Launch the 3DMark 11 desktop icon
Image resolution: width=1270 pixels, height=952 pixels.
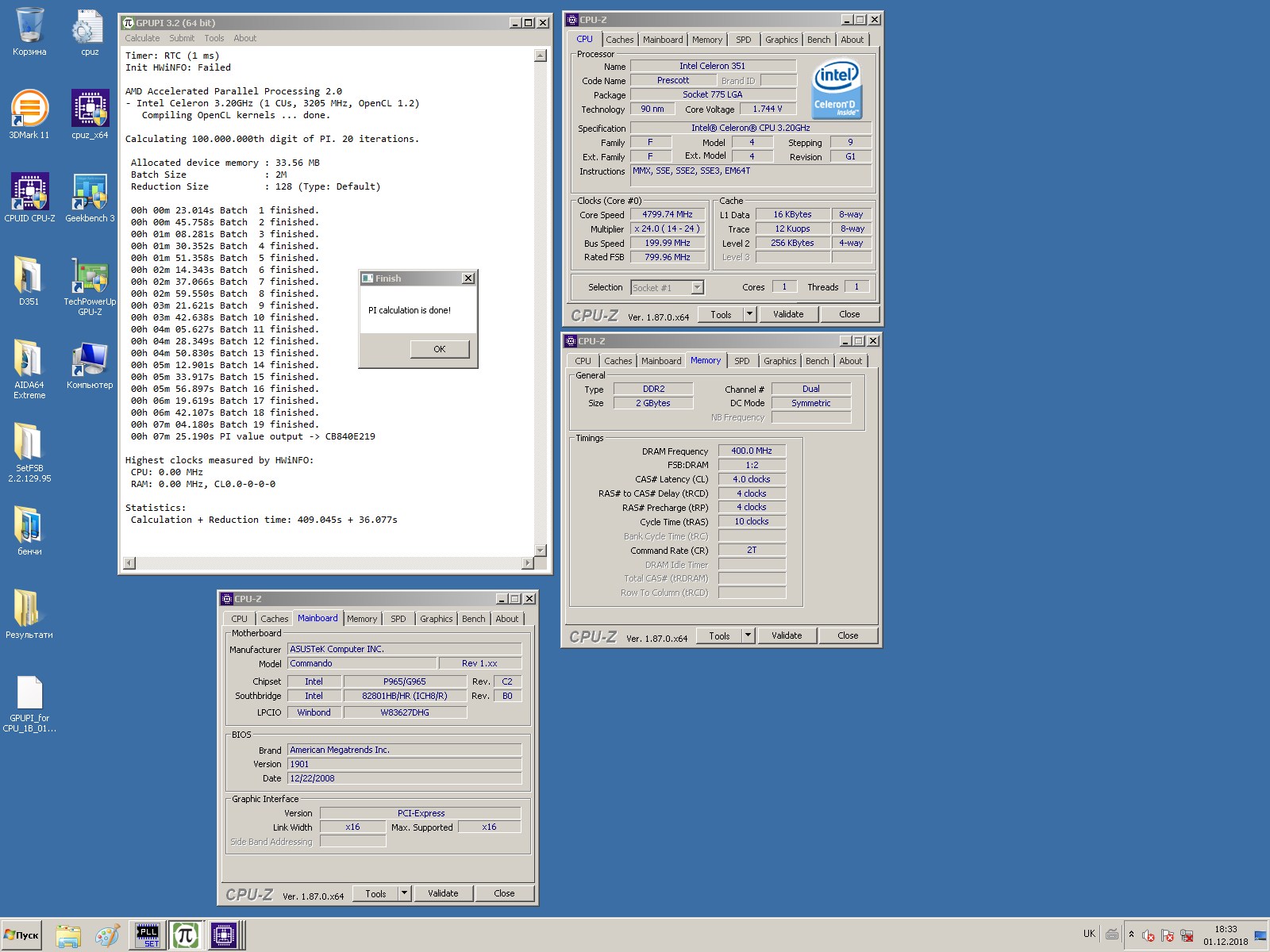point(29,115)
